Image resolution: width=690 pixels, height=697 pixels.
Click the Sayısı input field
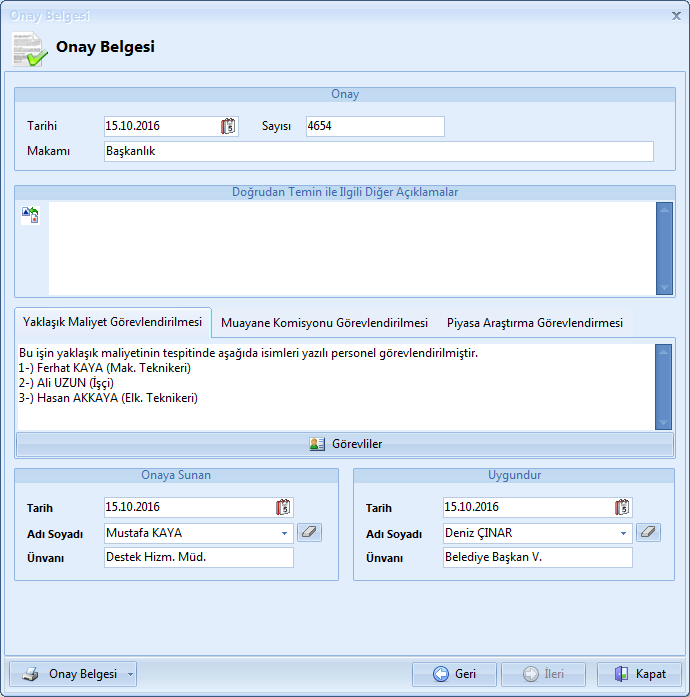coord(374,126)
